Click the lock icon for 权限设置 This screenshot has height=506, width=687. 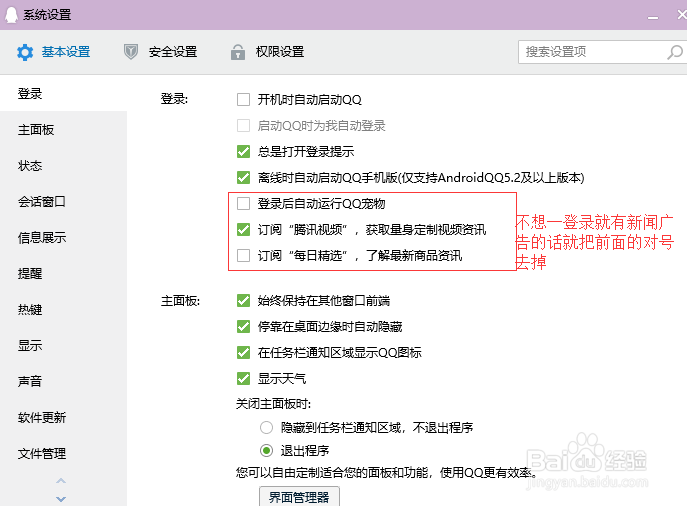[238, 52]
